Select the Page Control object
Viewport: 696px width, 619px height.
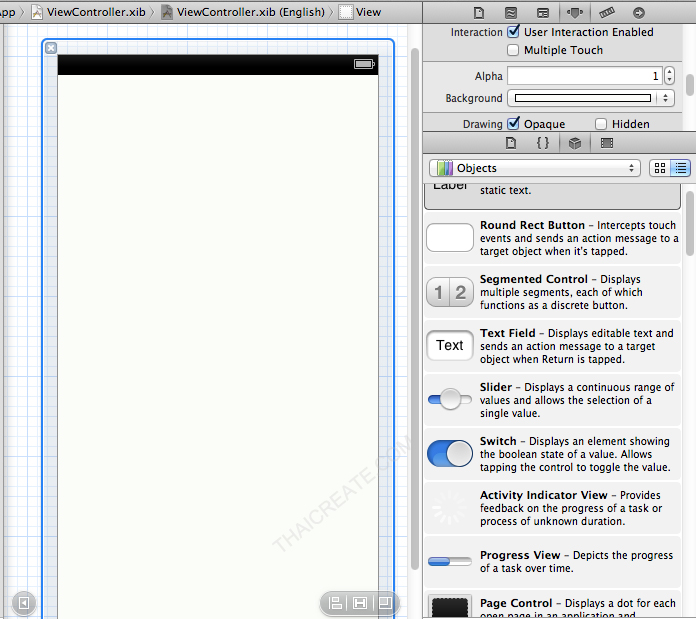(x=552, y=604)
